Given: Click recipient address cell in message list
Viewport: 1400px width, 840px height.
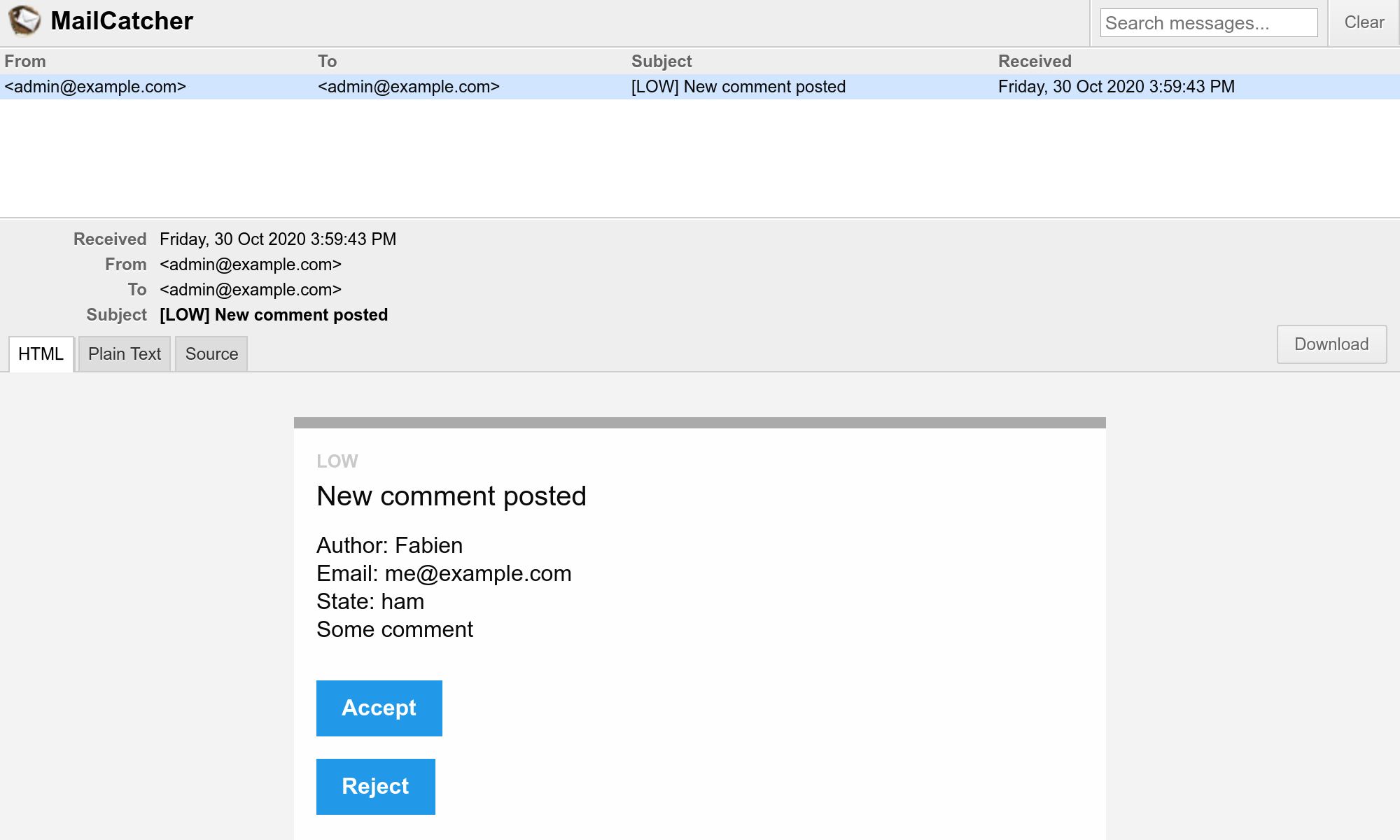Looking at the screenshot, I should tap(409, 87).
